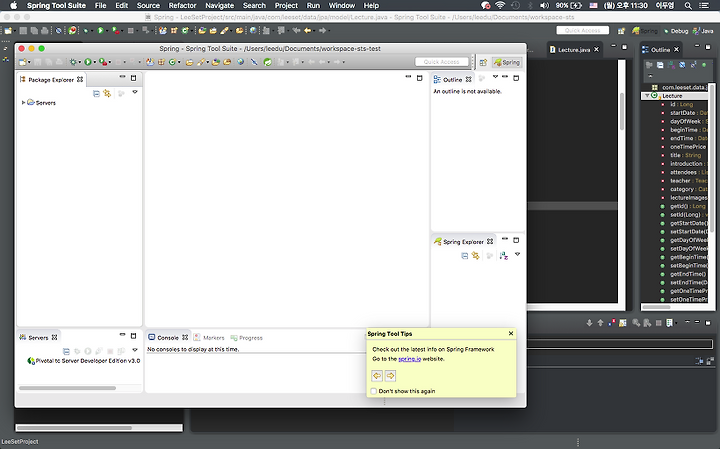Click the New file icon in front window toolbar
This screenshot has width=720, height=449.
pos(22,62)
